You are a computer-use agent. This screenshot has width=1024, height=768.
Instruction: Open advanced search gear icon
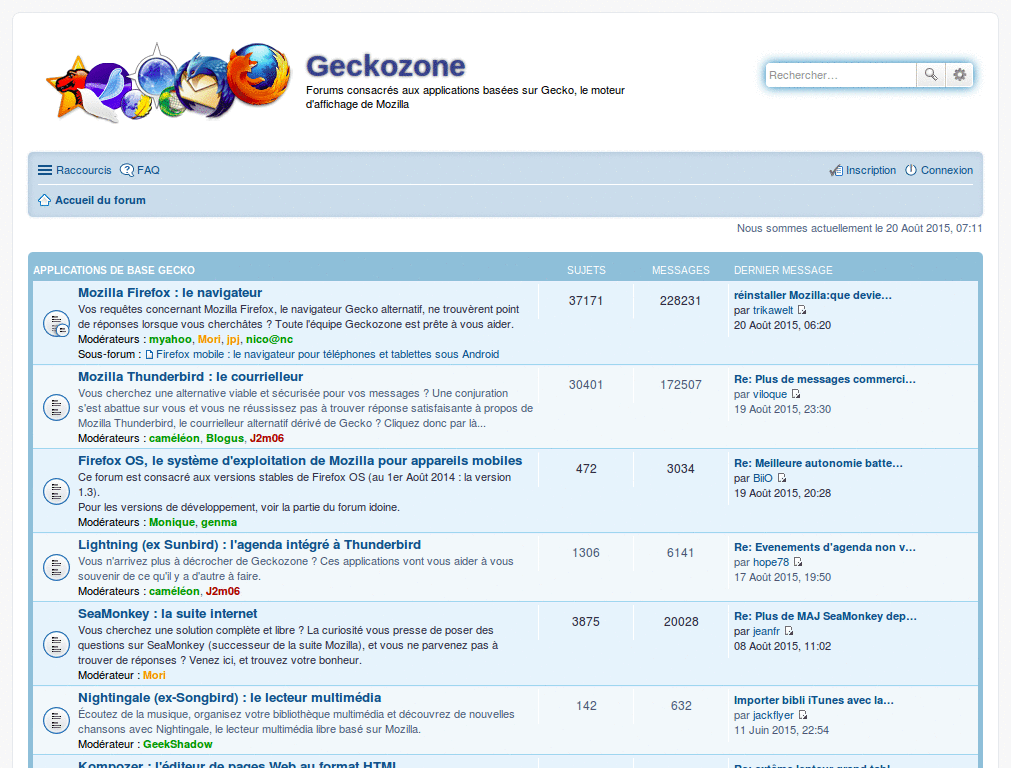pos(959,74)
